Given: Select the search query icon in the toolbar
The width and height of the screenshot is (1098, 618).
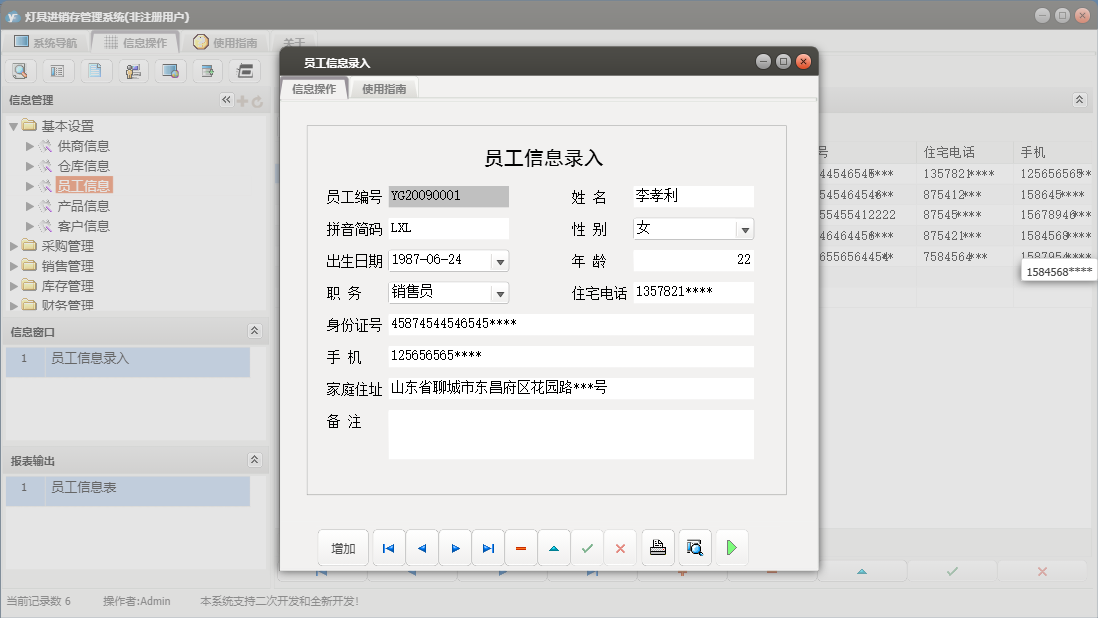Looking at the screenshot, I should tap(21, 71).
